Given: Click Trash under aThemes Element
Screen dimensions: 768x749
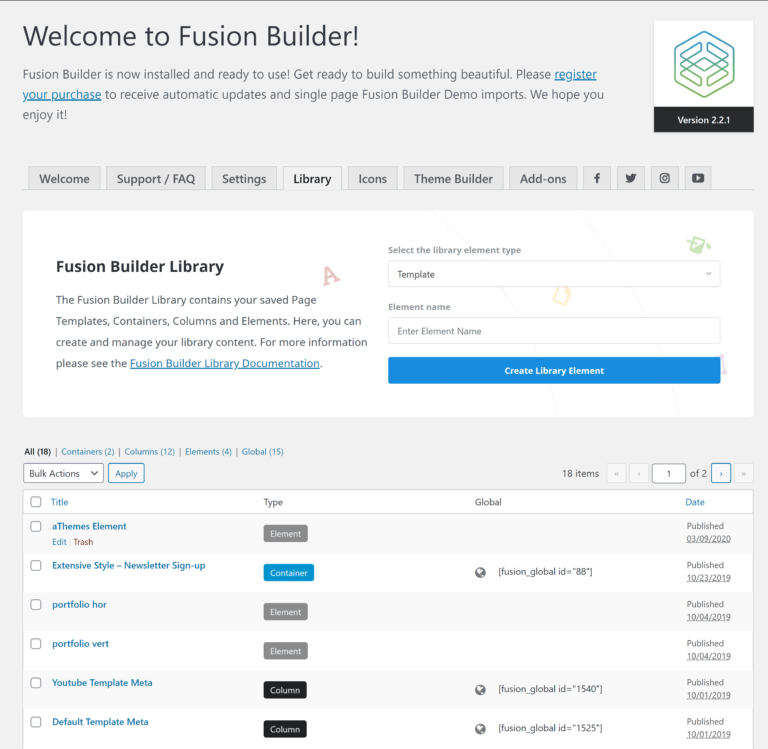Looking at the screenshot, I should pyautogui.click(x=83, y=542).
